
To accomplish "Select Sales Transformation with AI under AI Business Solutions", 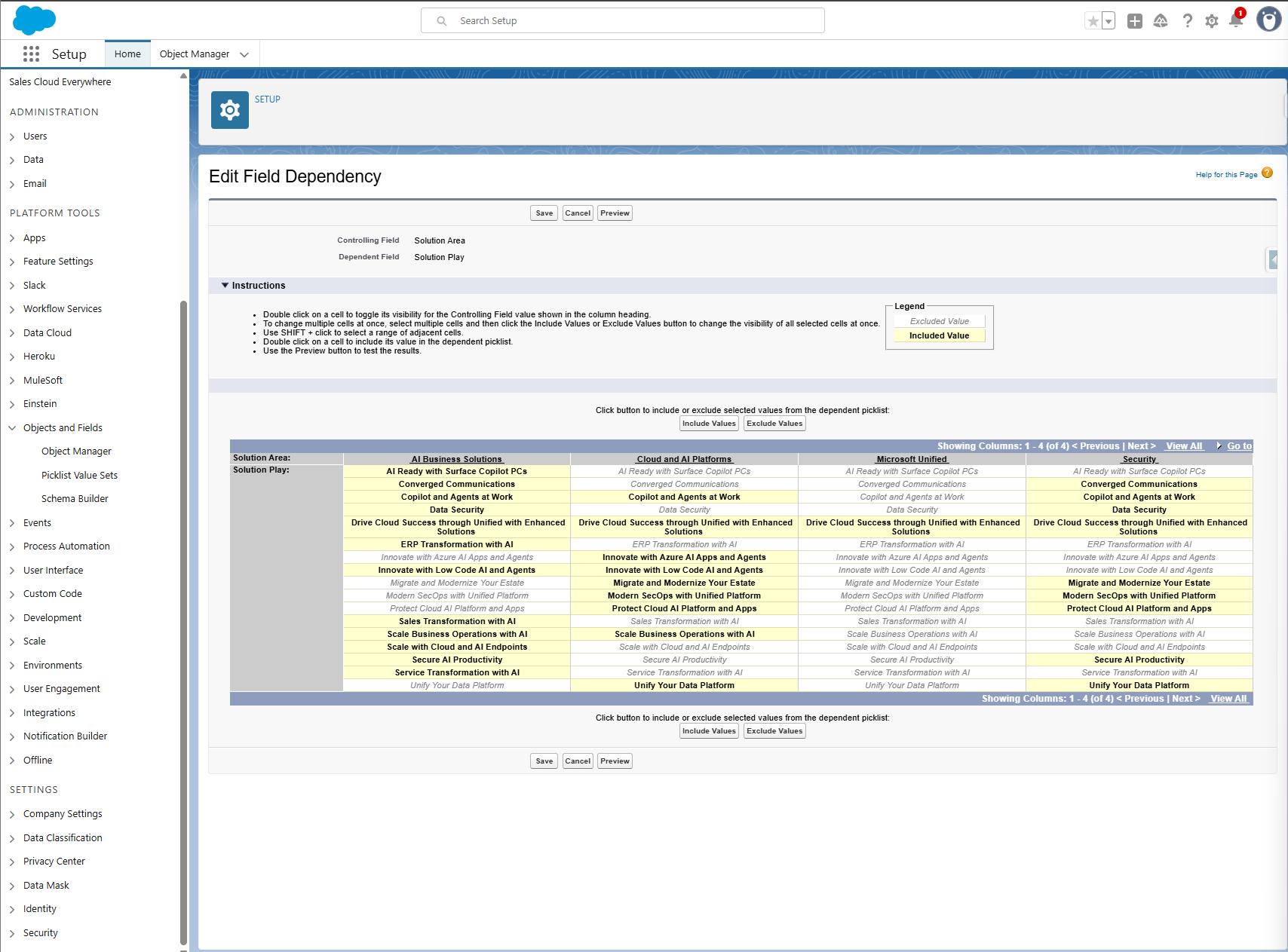I will point(457,622).
